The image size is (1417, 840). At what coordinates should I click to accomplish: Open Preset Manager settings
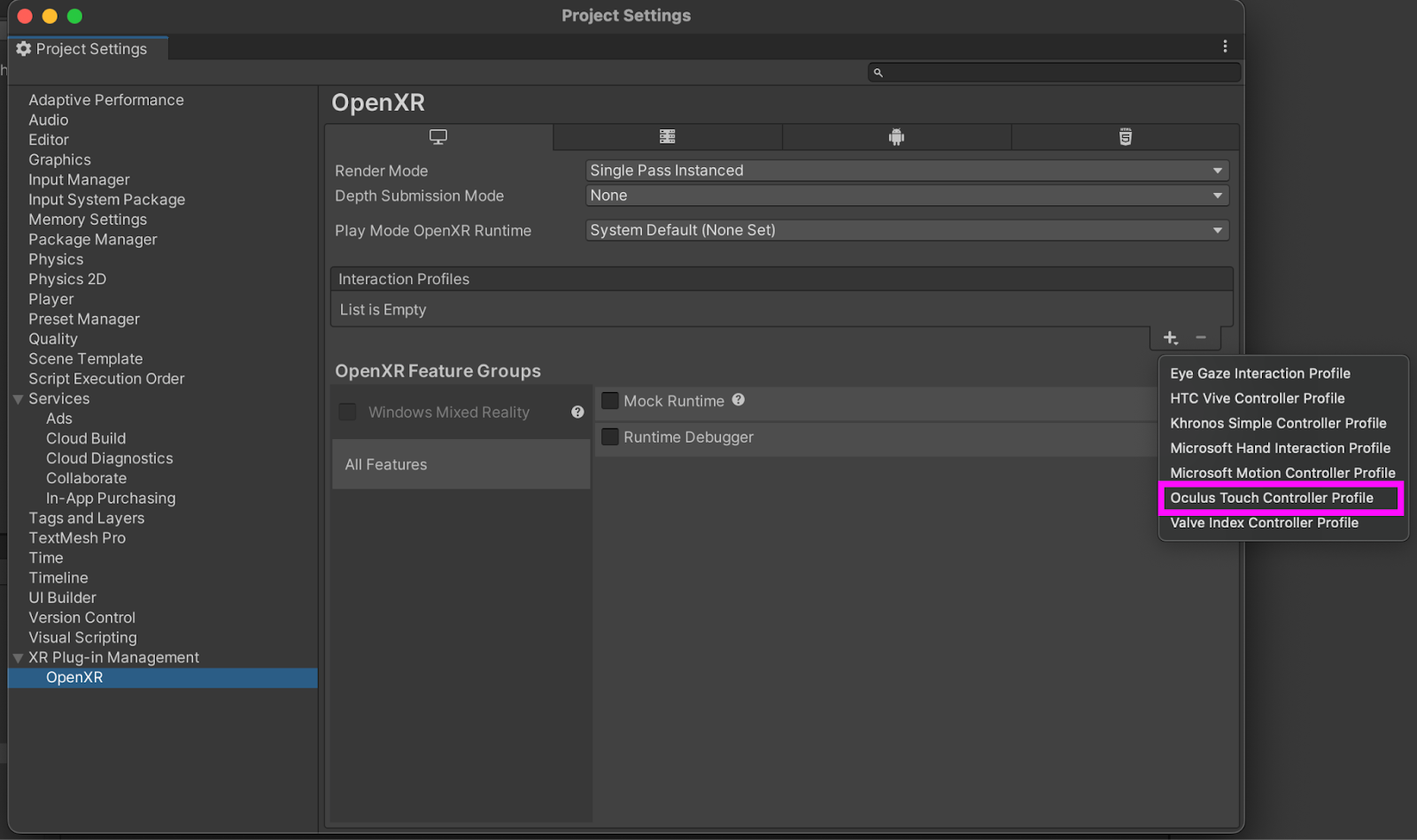click(x=84, y=320)
